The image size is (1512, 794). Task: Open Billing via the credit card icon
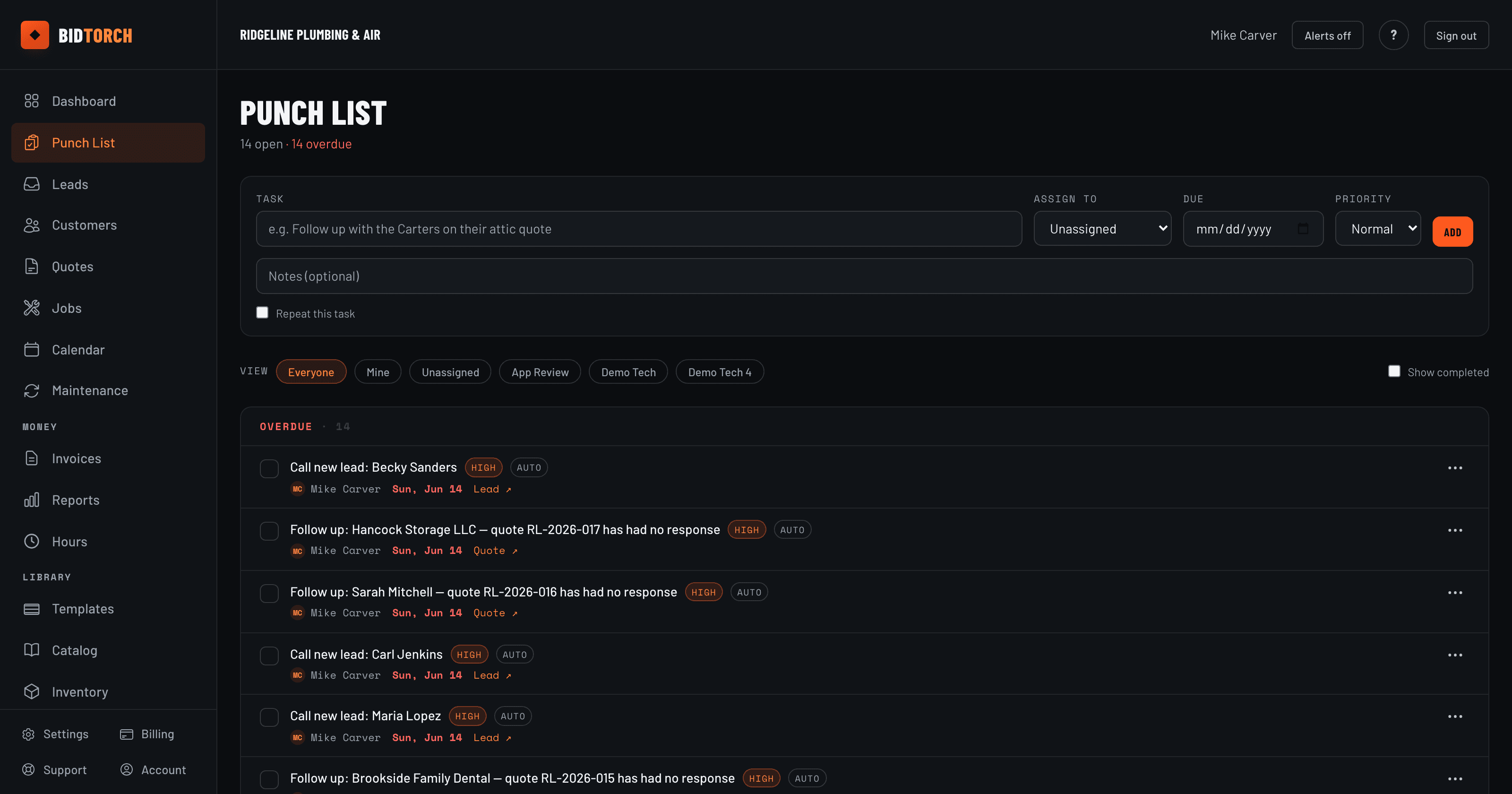click(126, 734)
